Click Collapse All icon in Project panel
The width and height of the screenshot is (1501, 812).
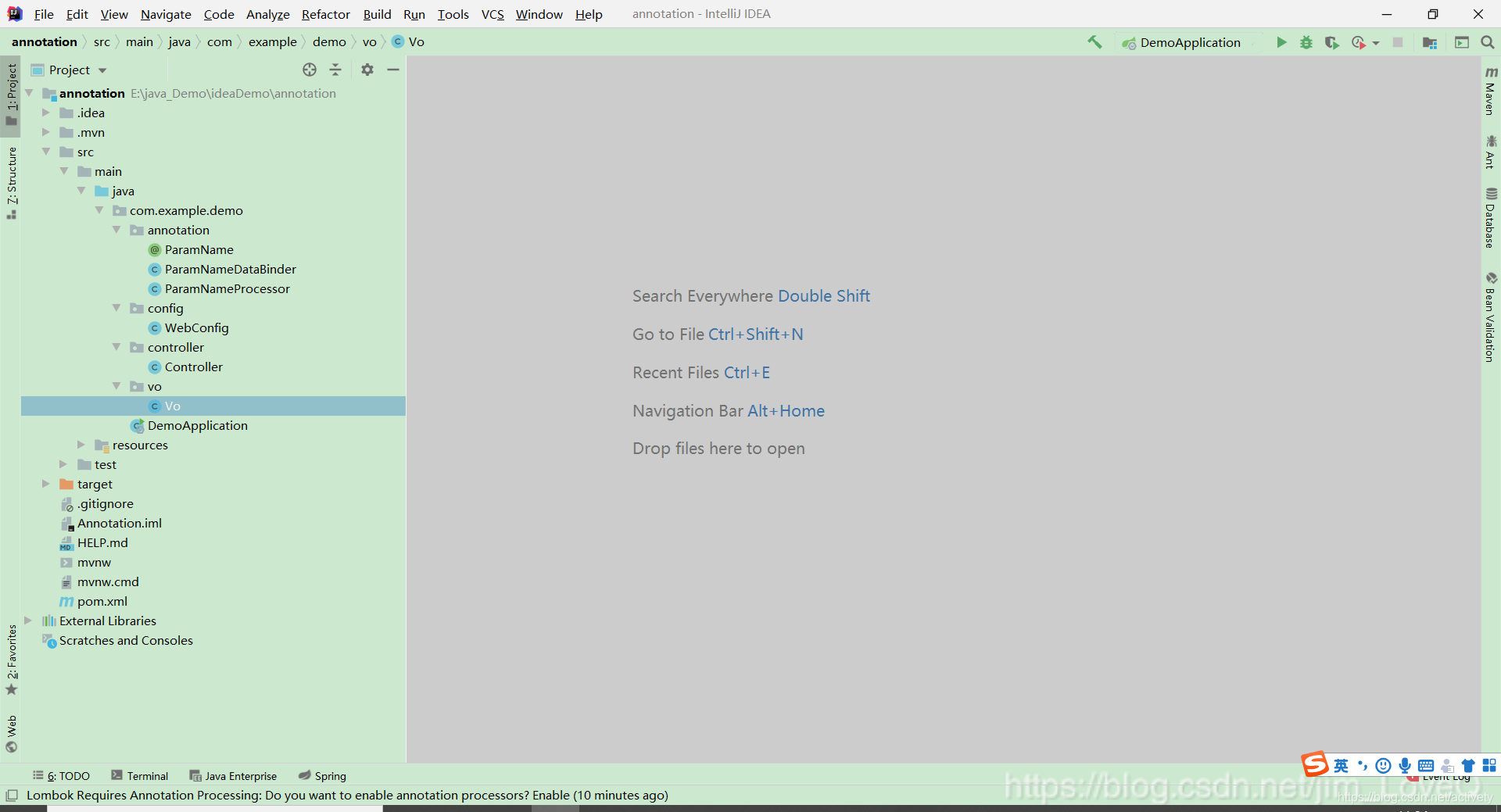(x=335, y=70)
